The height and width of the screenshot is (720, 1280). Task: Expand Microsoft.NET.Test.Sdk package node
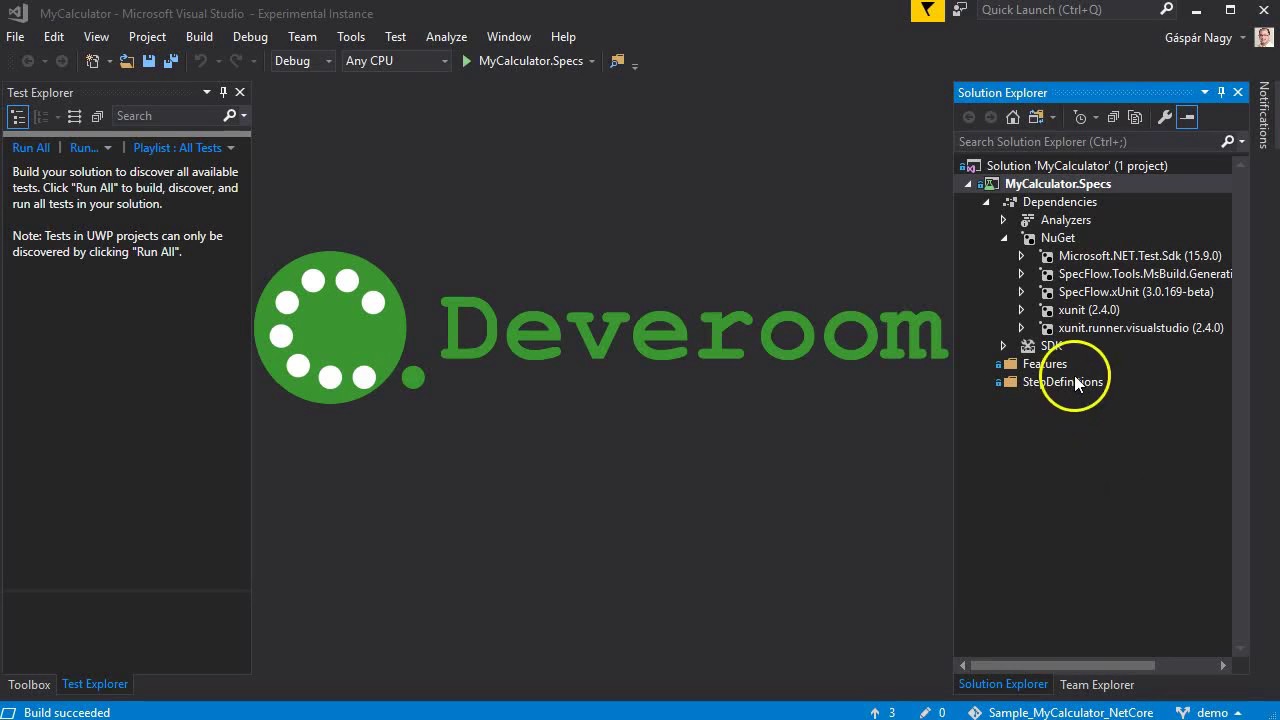tap(1021, 256)
